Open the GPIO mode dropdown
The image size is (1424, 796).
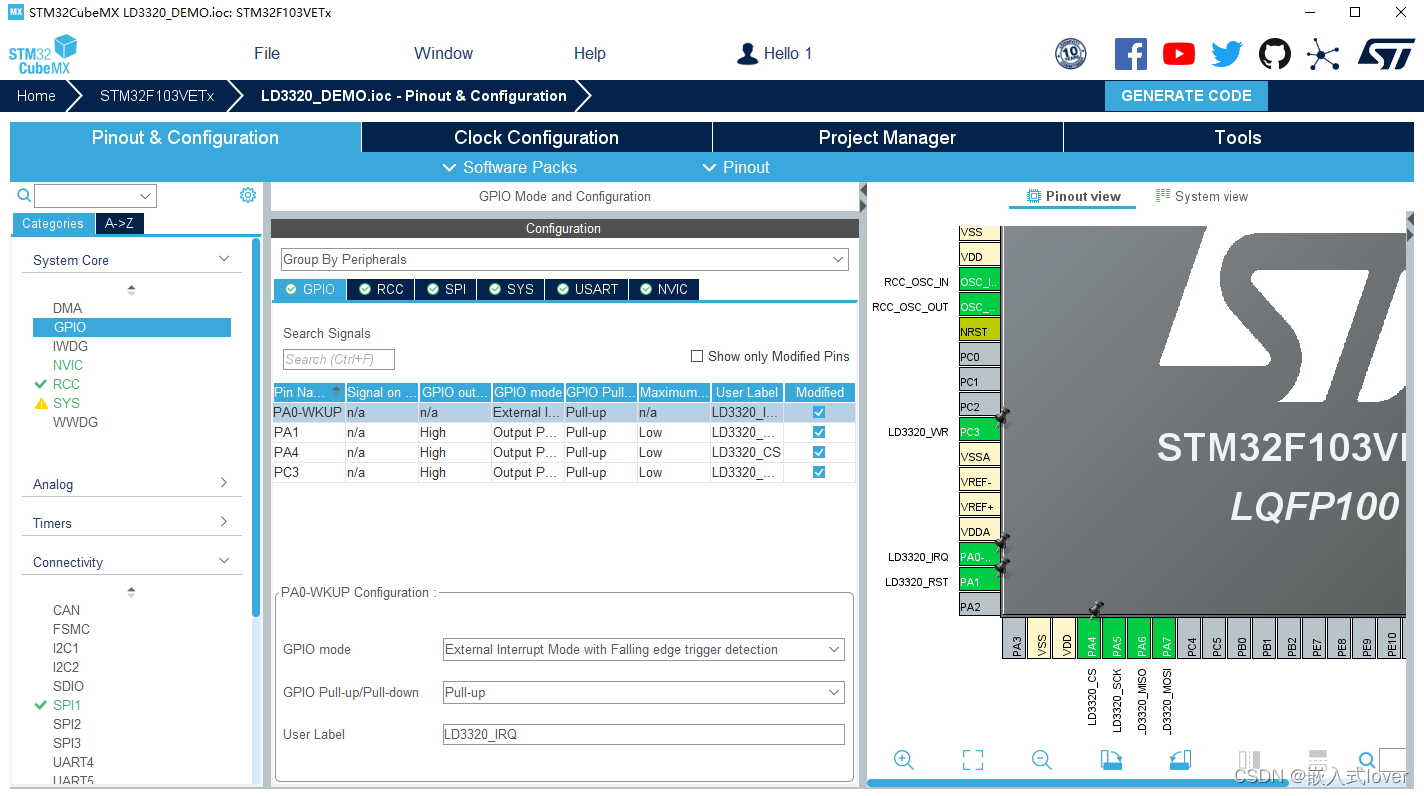coord(643,649)
